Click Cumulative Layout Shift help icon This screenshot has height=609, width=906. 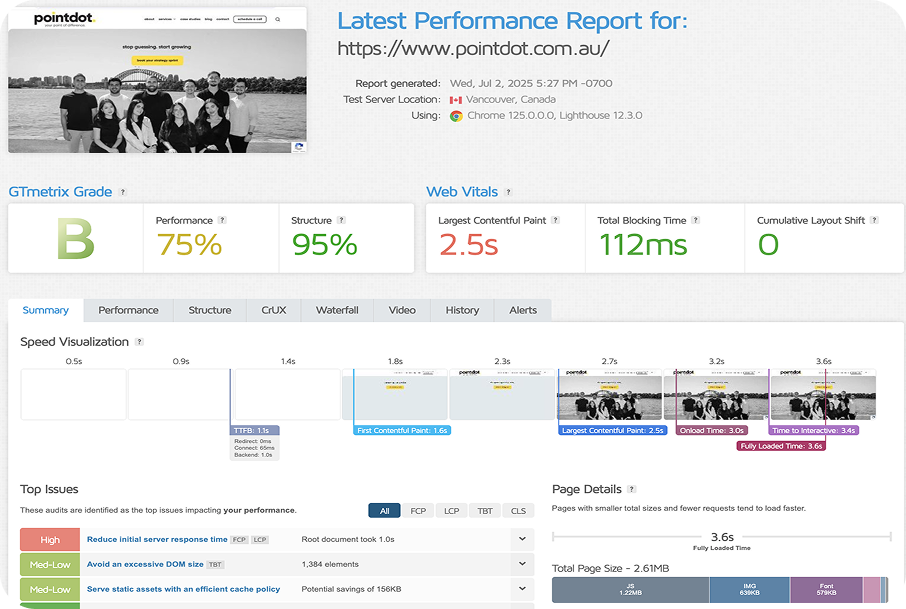coord(874,220)
